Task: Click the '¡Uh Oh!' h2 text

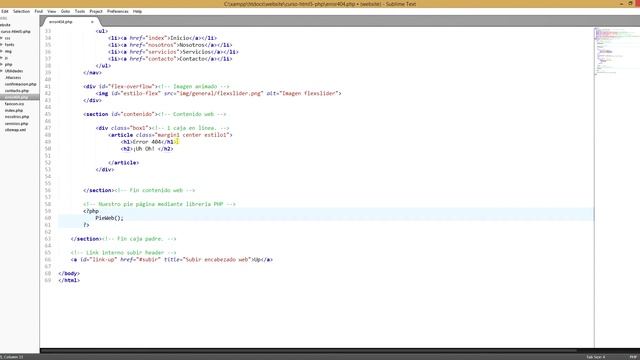Action: pyautogui.click(x=144, y=149)
